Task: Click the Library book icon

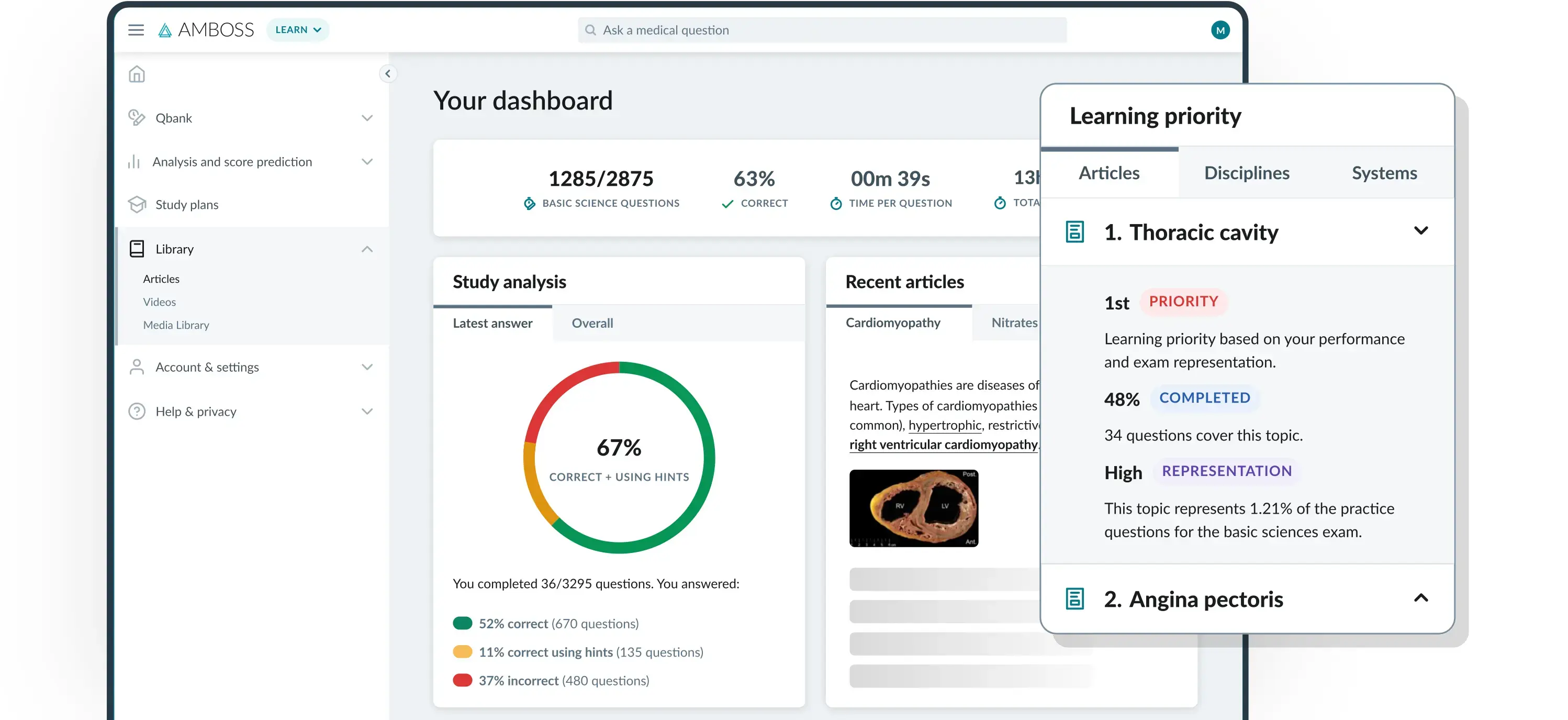Action: (137, 249)
